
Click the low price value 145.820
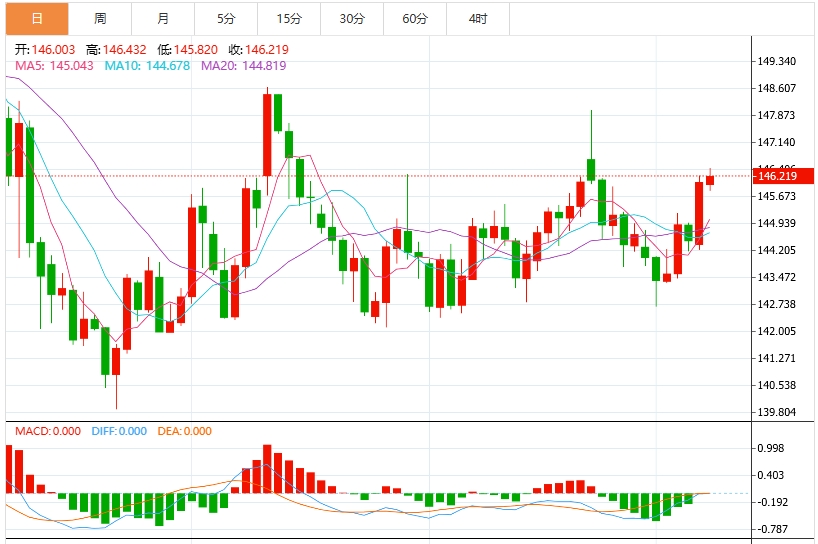[x=196, y=50]
